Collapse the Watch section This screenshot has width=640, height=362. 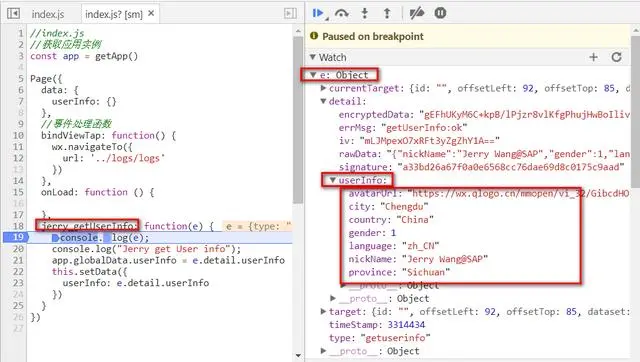coord(313,57)
